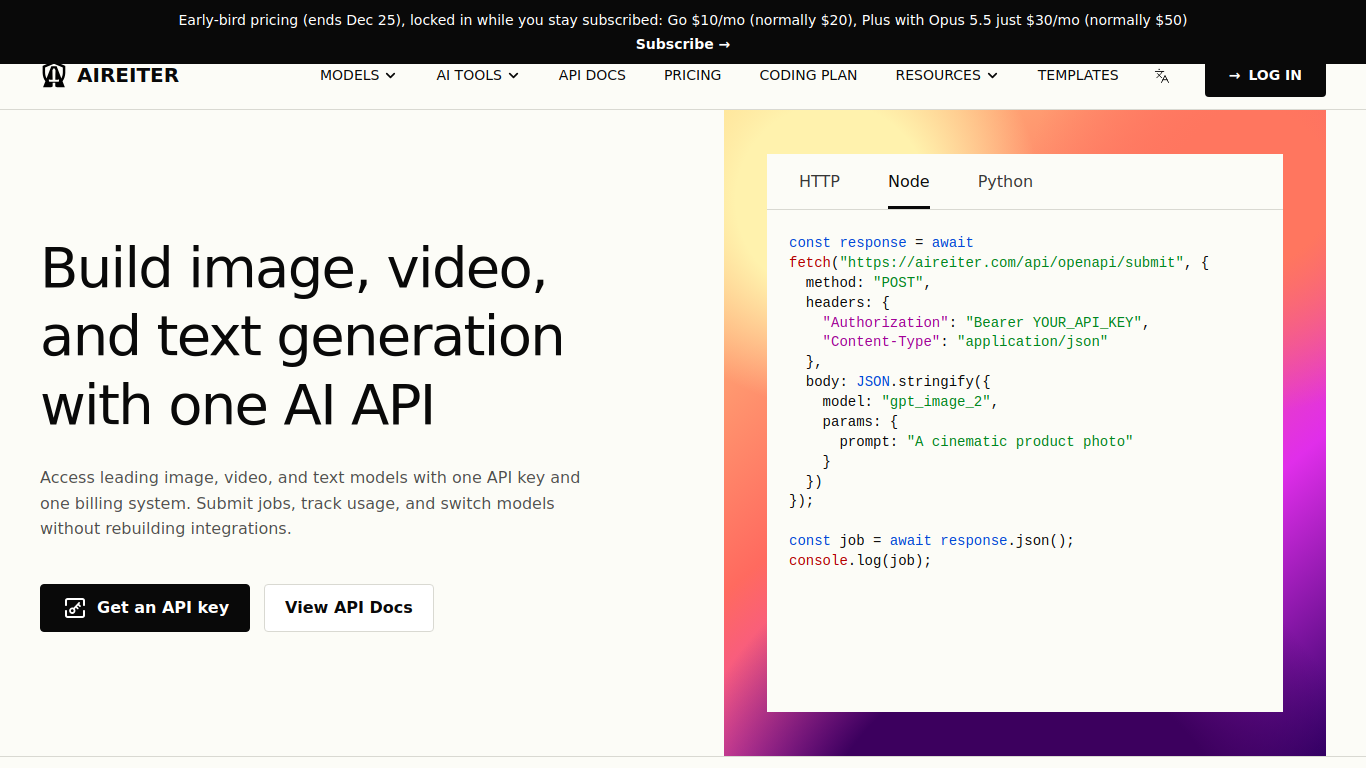
Task: Click the "Build image, video," headline
Action: 294,268
